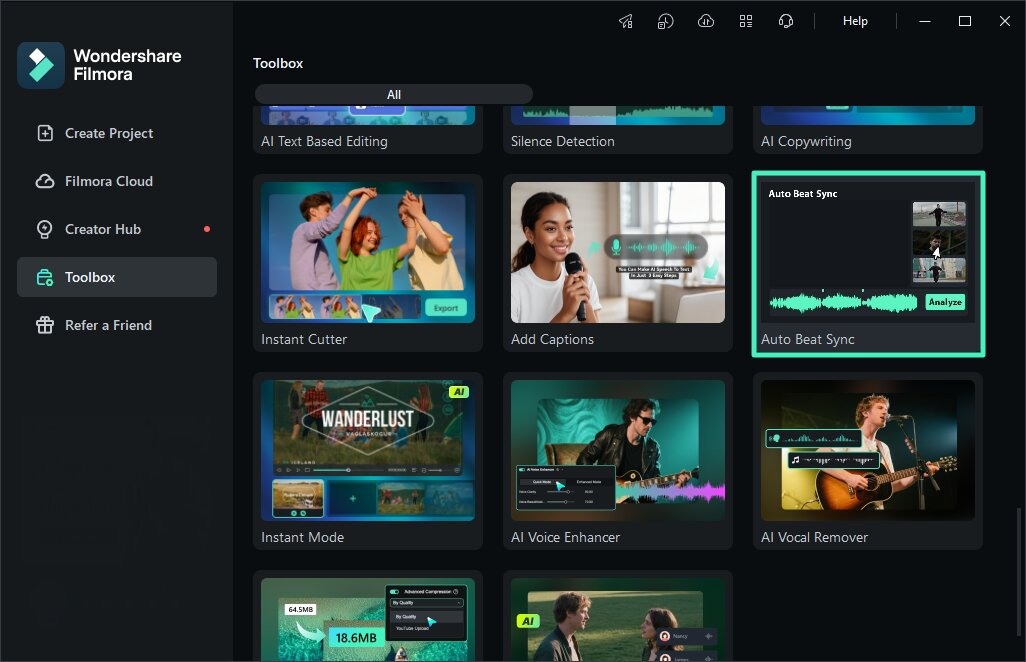The width and height of the screenshot is (1026, 662).
Task: Click the Instant Mode label text
Action: [302, 537]
